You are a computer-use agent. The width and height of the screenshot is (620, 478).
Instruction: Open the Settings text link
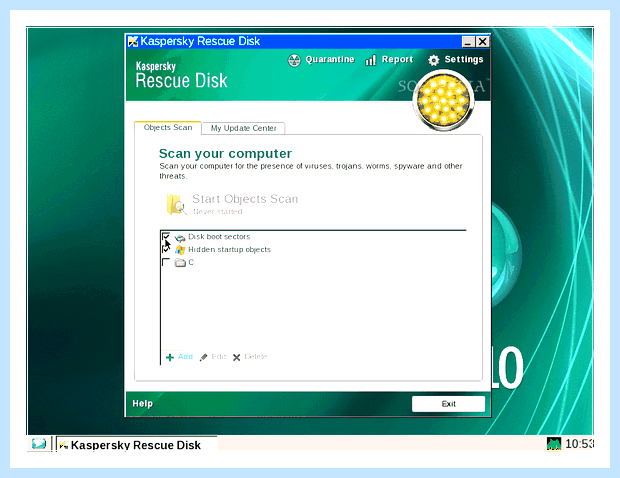[x=464, y=59]
